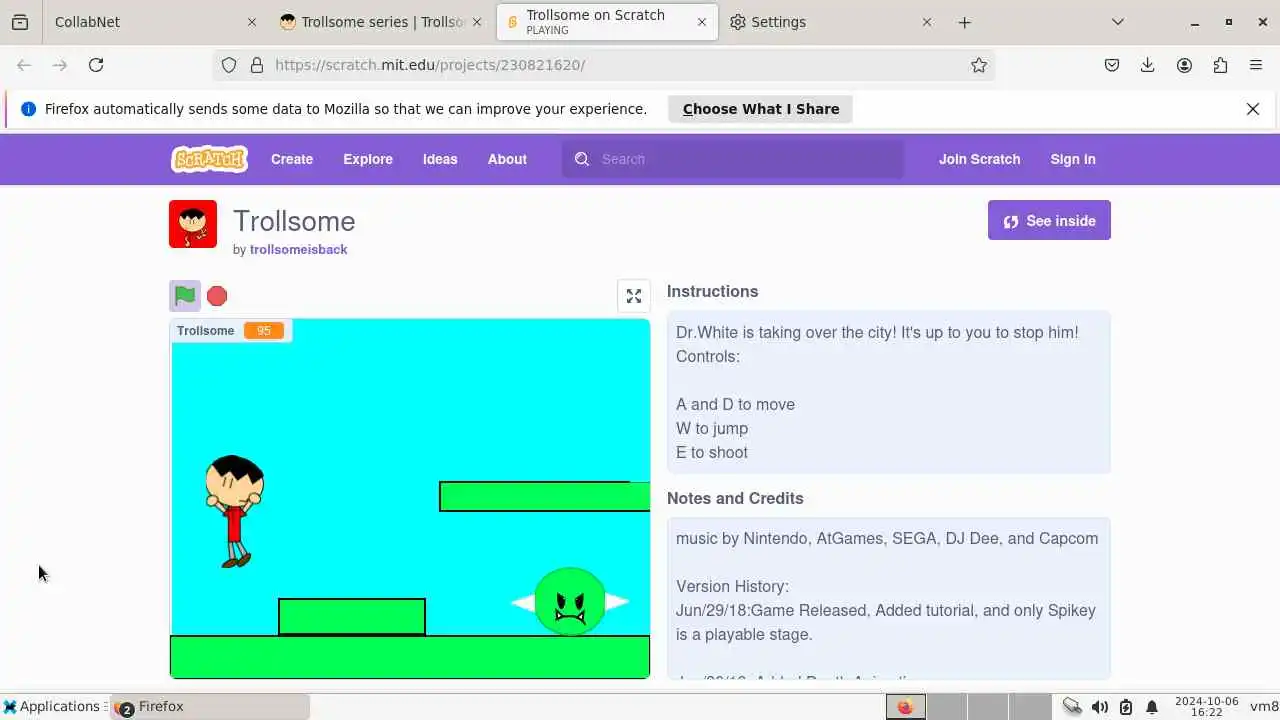Click the site security padlock icon
The image size is (1280, 720).
(257, 65)
